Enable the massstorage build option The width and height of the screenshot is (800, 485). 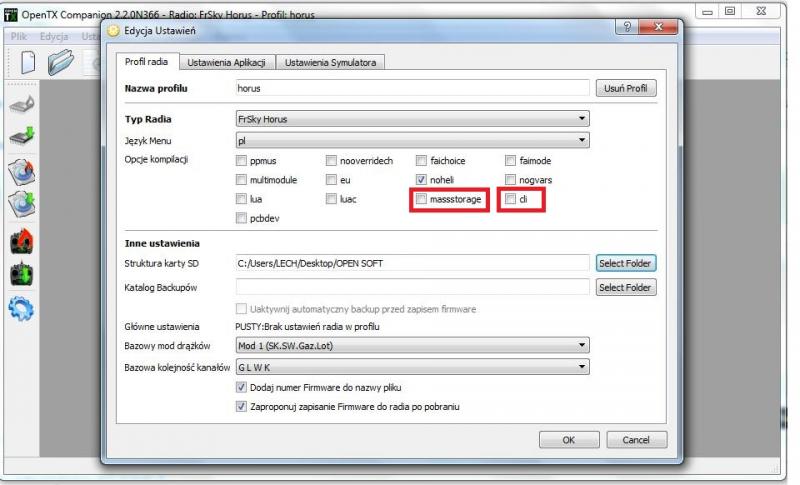click(423, 200)
